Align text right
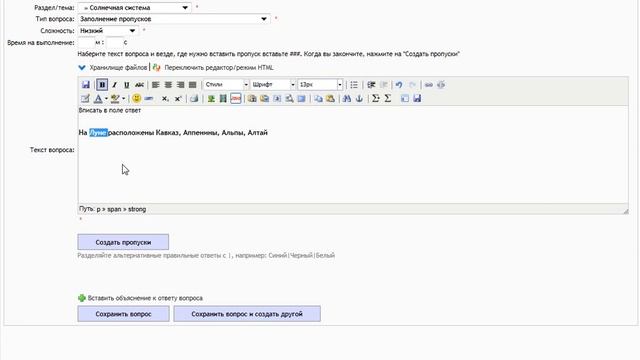Screen dimensions: 640x360 point(180,84)
